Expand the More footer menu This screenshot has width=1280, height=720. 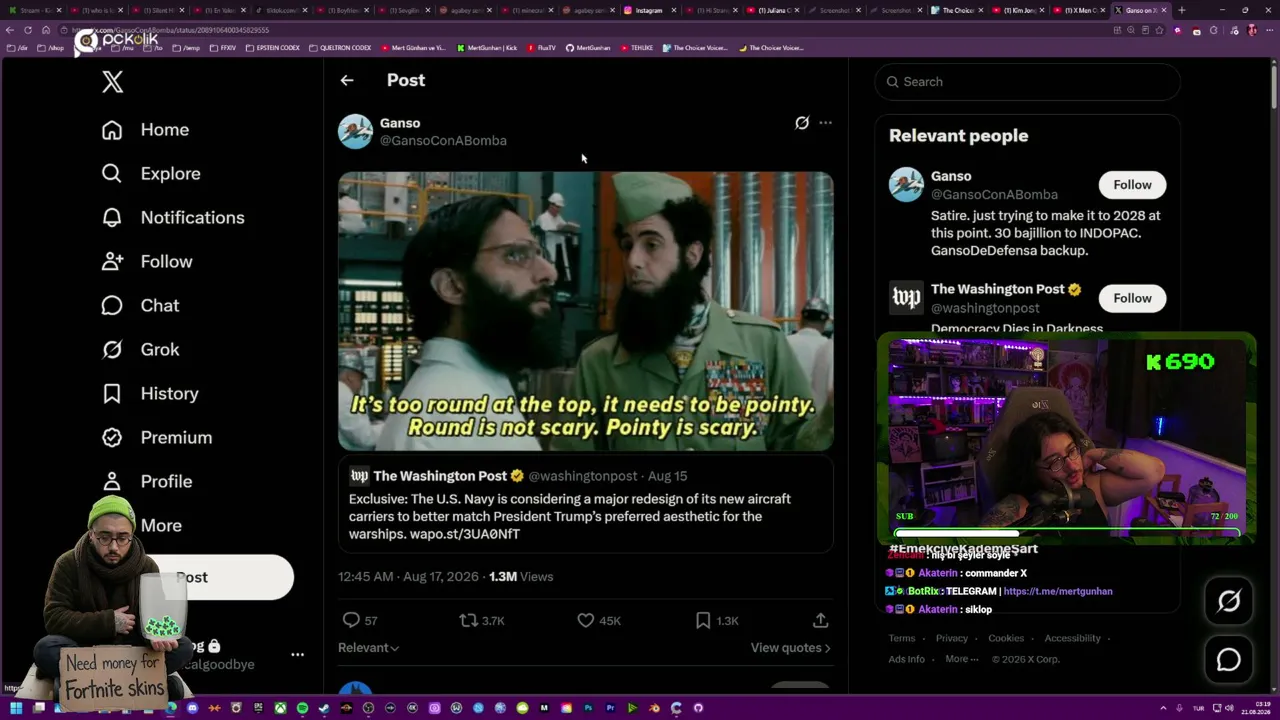962,660
